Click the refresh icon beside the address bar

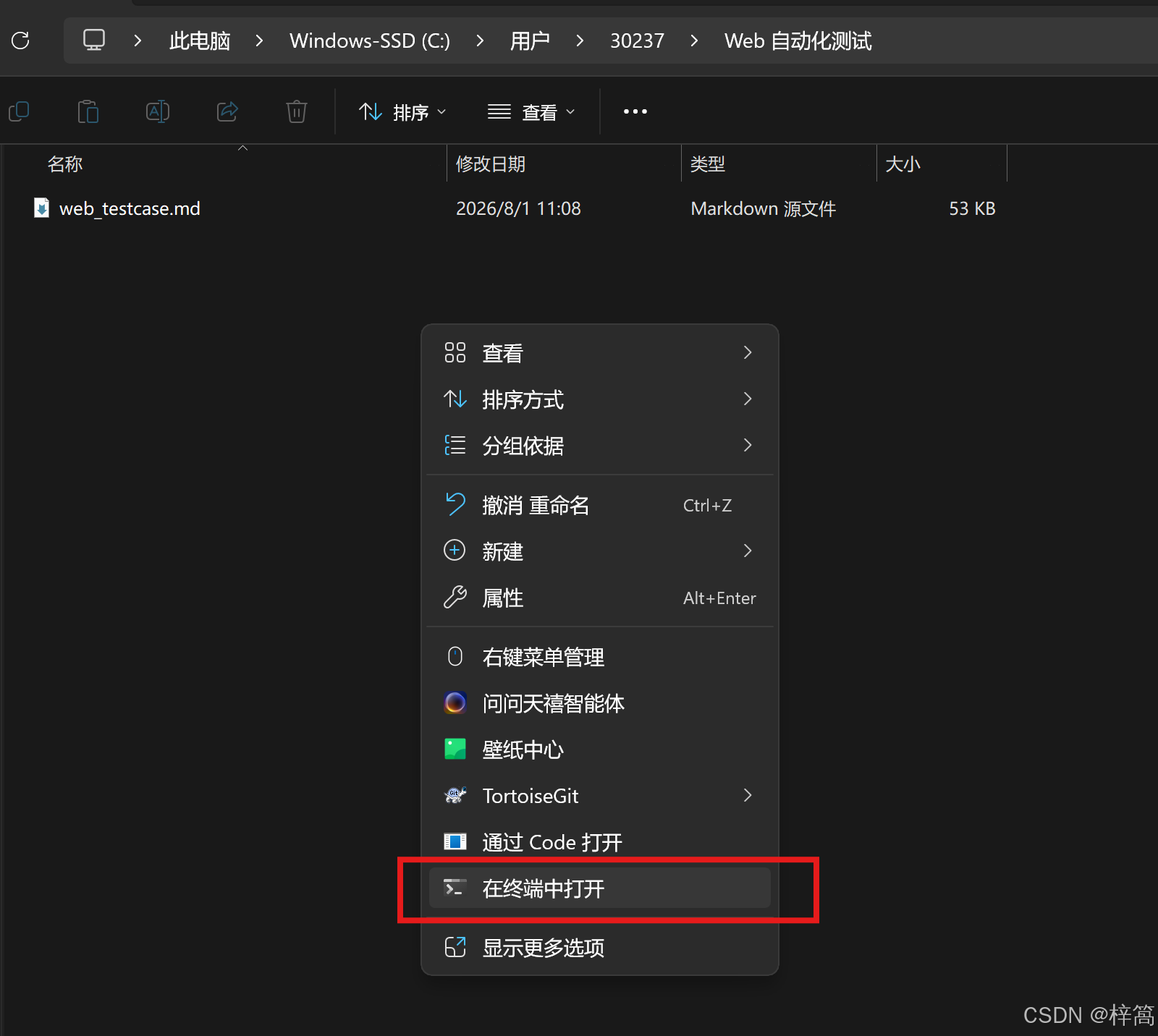click(x=20, y=41)
